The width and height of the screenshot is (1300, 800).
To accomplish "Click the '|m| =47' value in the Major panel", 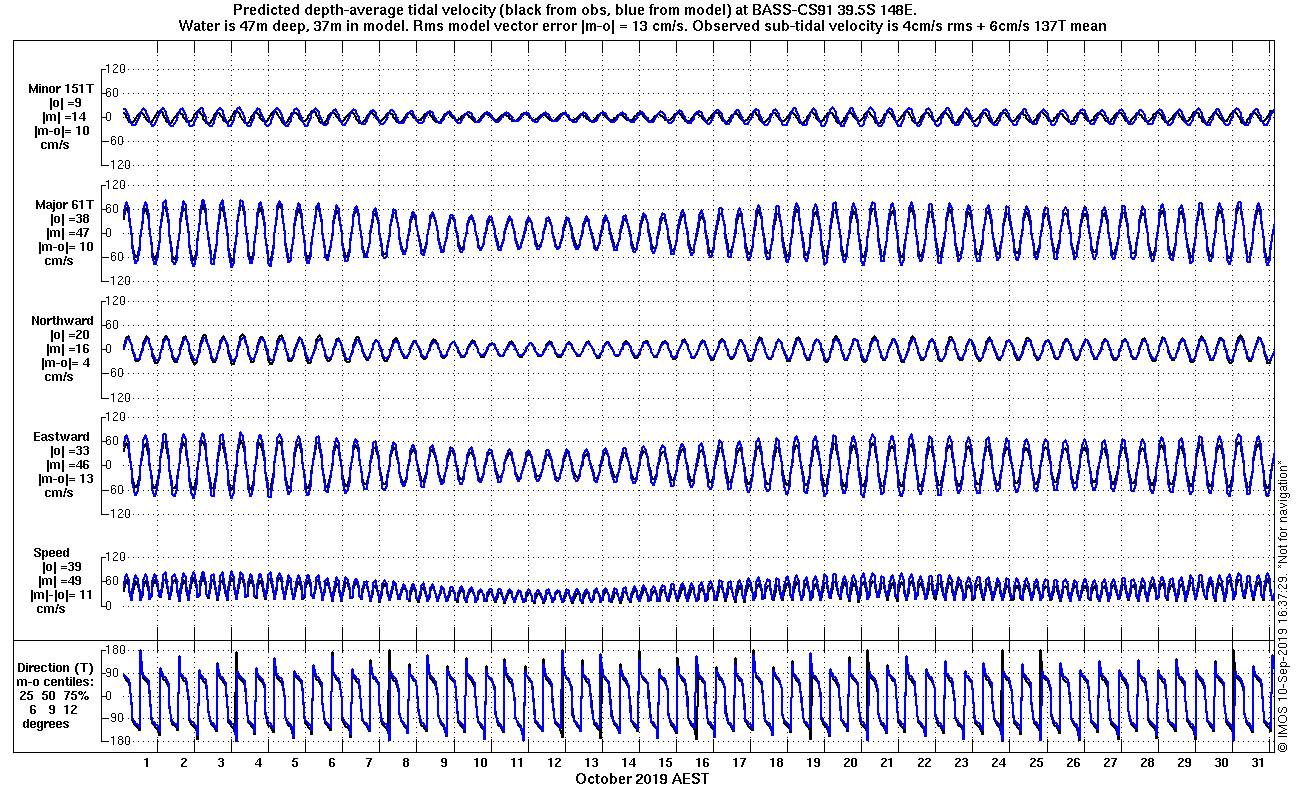I will (68, 233).
